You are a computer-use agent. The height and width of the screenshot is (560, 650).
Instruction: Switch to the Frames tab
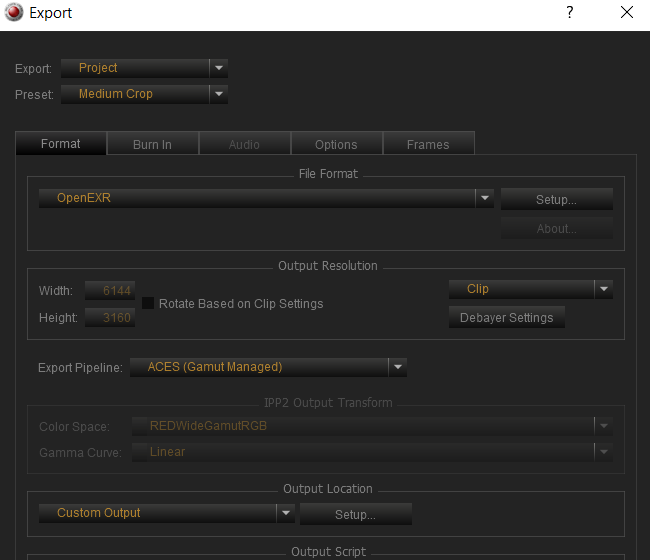[x=428, y=144]
